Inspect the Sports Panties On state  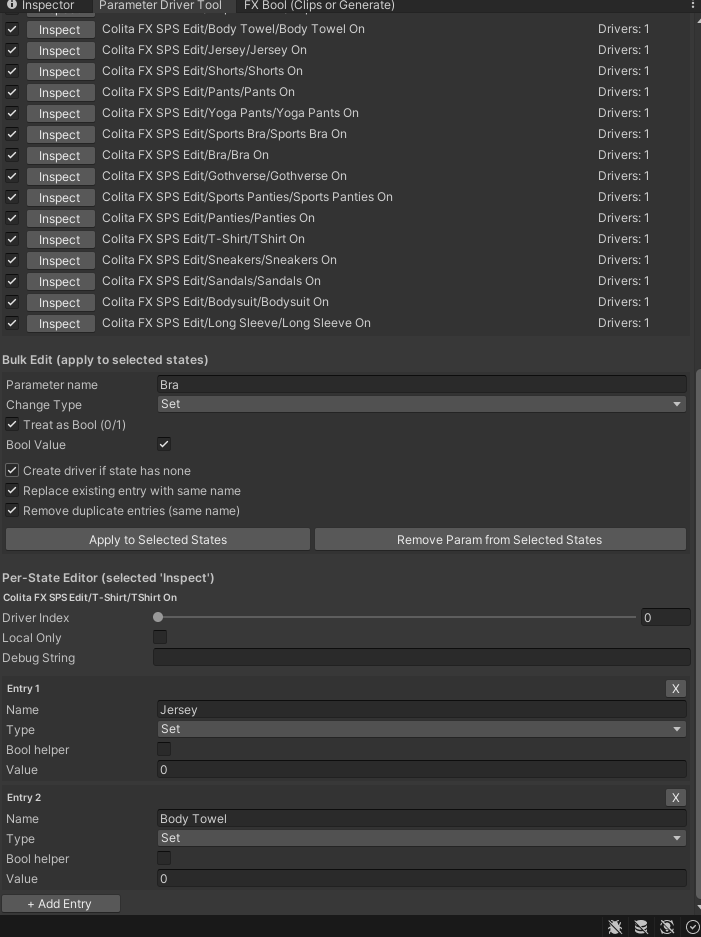(60, 197)
